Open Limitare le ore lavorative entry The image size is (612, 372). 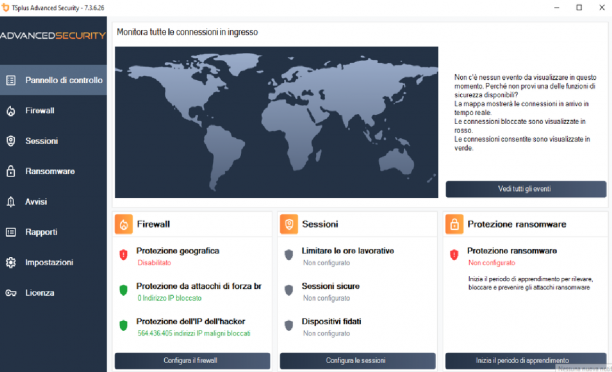pyautogui.click(x=348, y=251)
